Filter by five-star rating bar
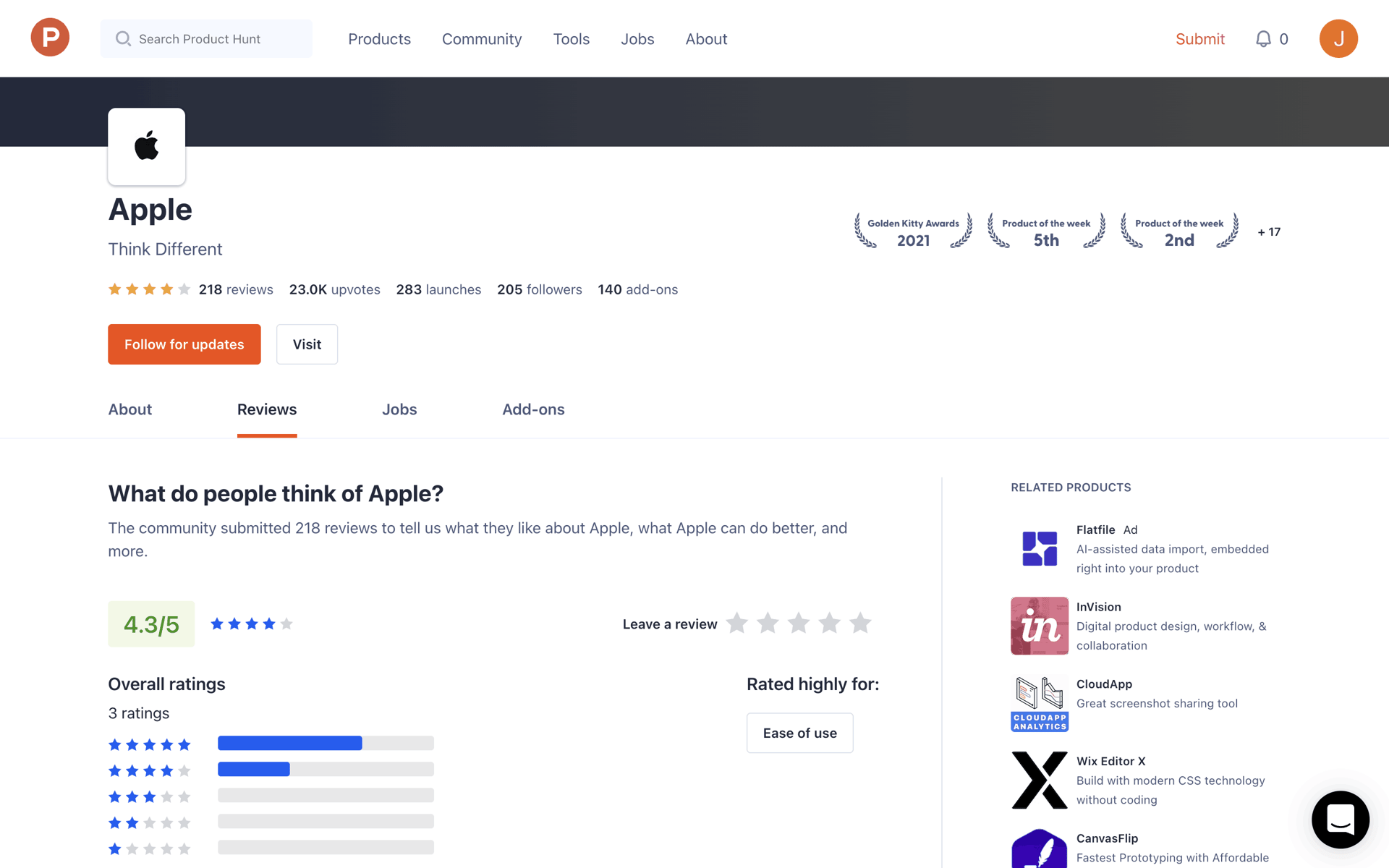Viewport: 1389px width, 868px height. (326, 743)
